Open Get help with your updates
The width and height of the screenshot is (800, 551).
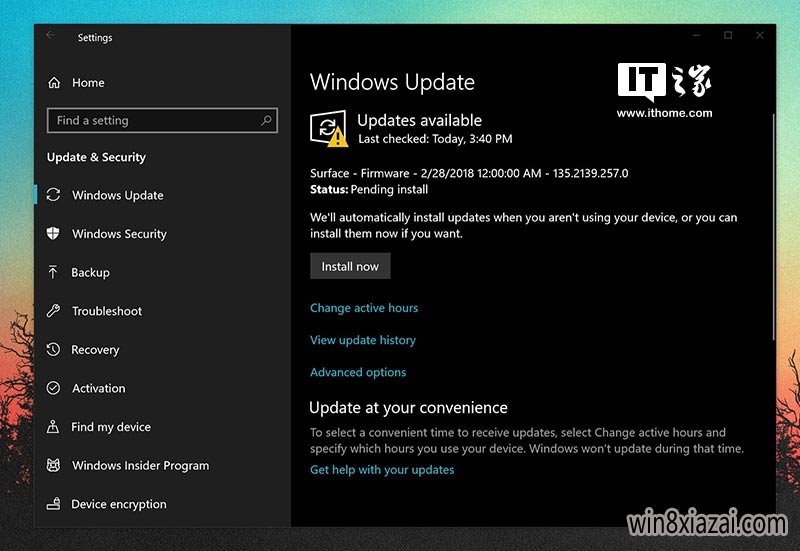382,469
